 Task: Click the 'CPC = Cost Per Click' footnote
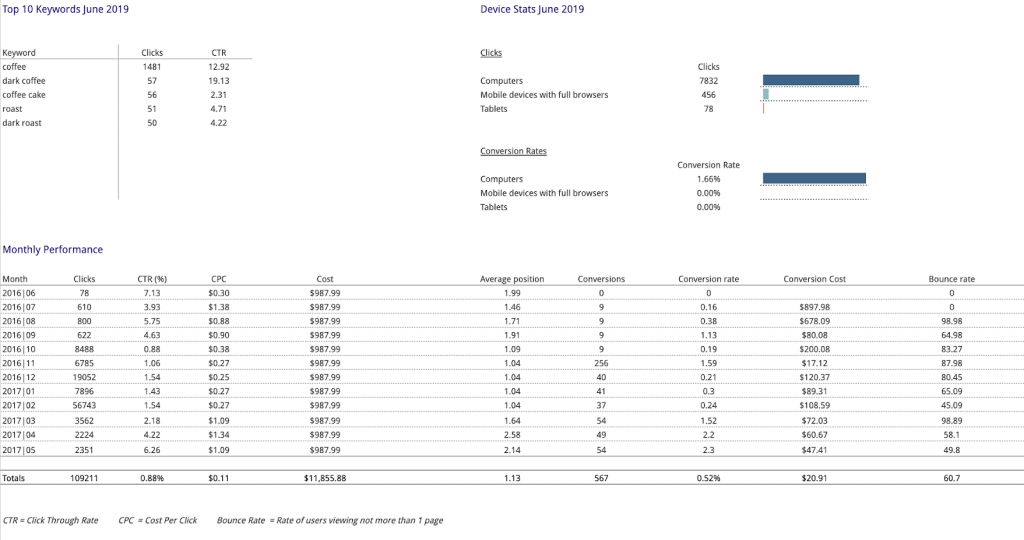[157, 520]
